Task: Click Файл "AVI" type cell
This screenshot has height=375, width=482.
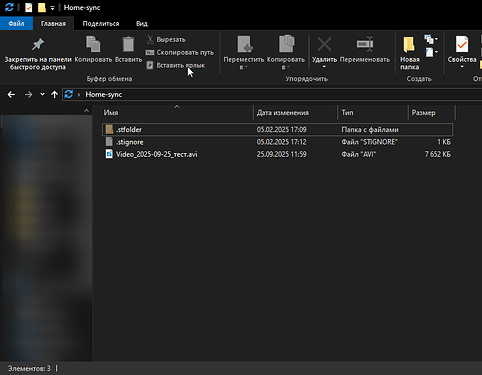Action: 358,154
